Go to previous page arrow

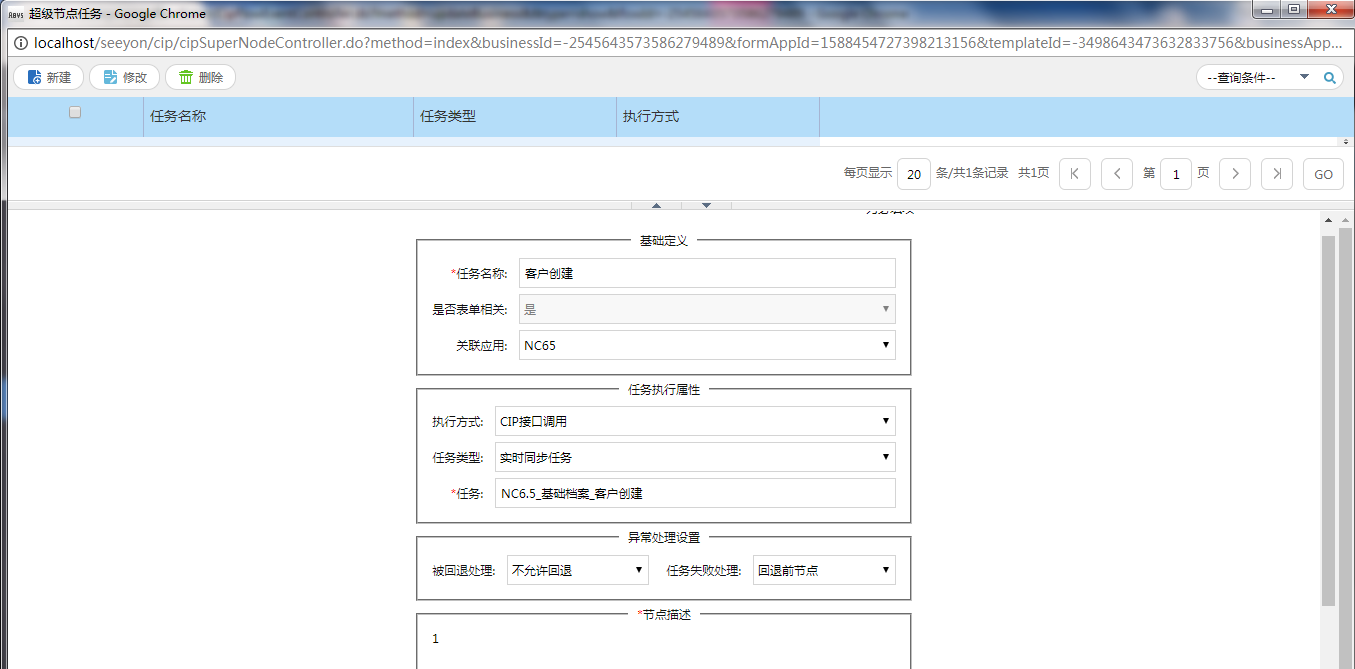1116,174
